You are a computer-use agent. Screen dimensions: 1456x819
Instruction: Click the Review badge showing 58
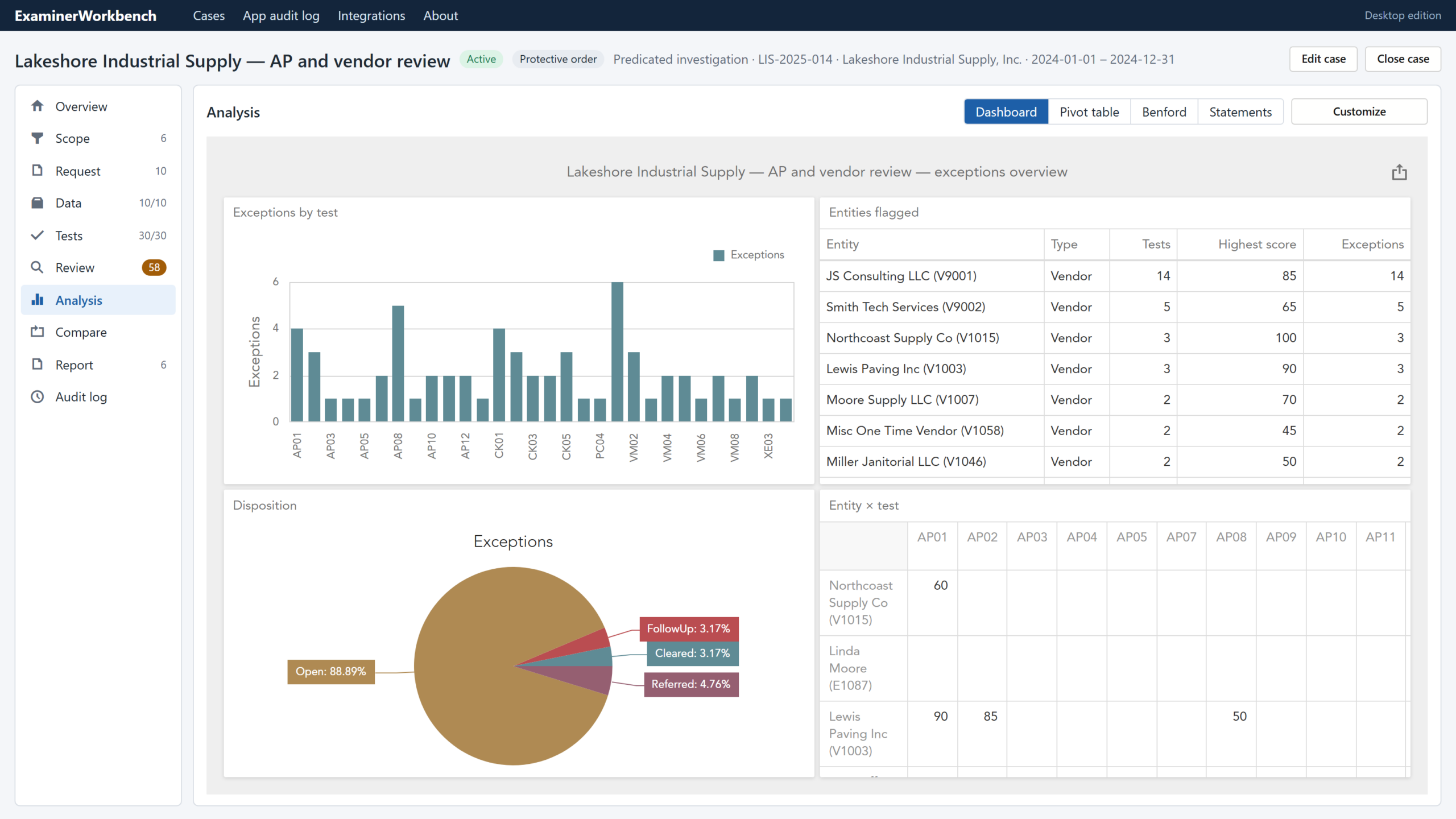click(x=154, y=267)
